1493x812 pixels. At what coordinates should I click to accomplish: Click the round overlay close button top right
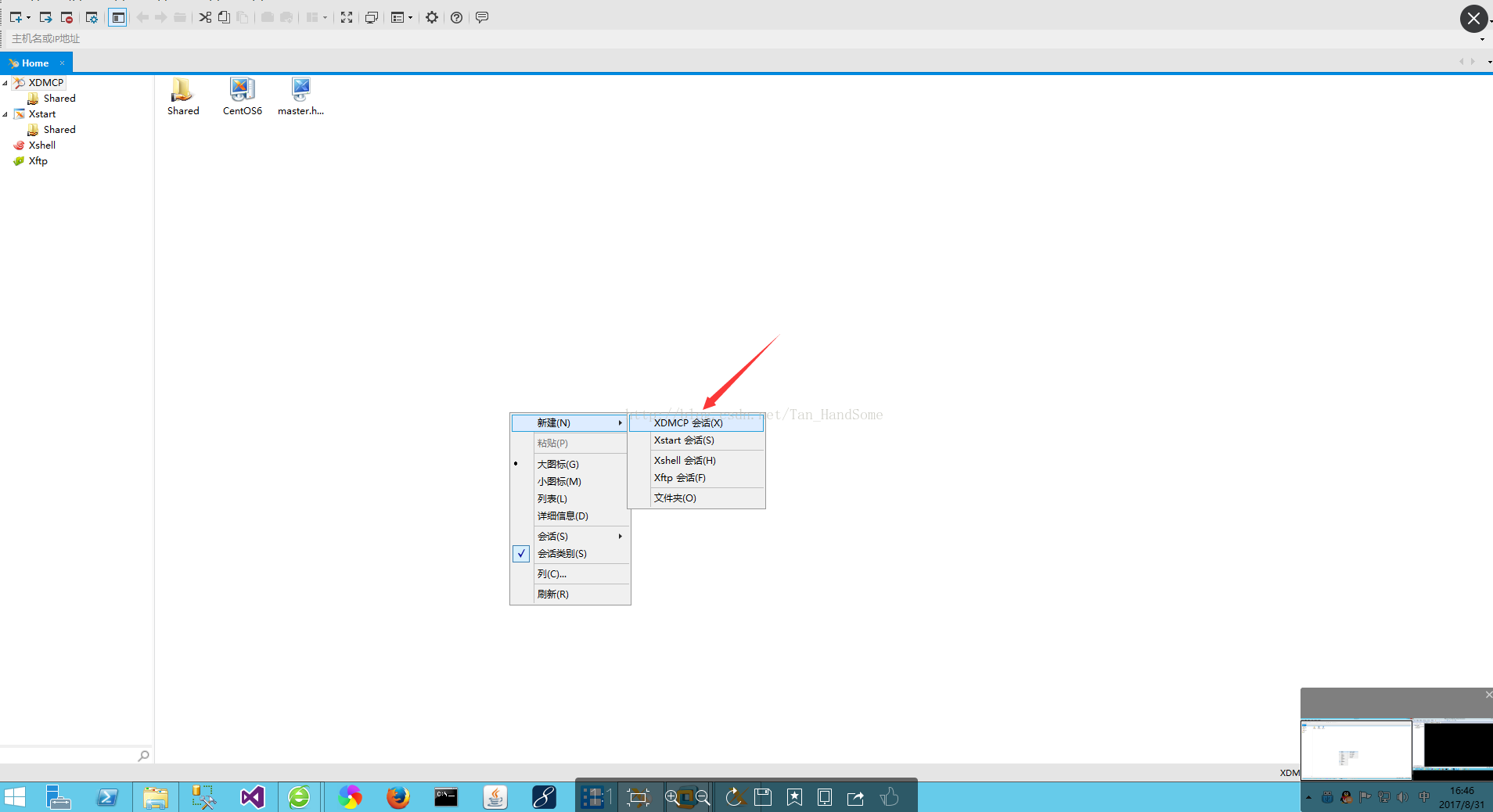(1473, 18)
